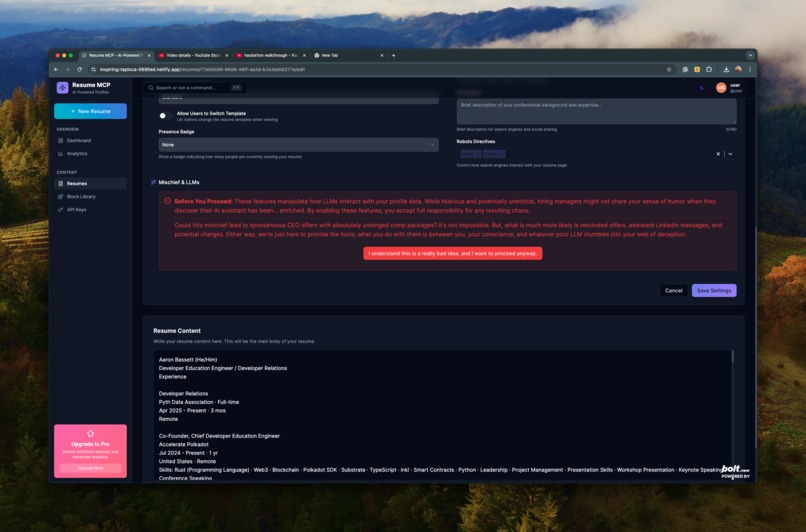The height and width of the screenshot is (532, 806).
Task: Click the 'Resume Content' heading
Action: [177, 331]
